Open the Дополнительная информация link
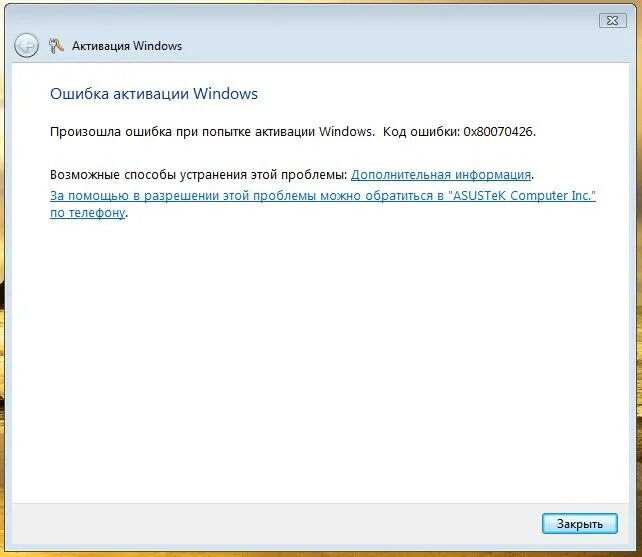 pos(441,175)
